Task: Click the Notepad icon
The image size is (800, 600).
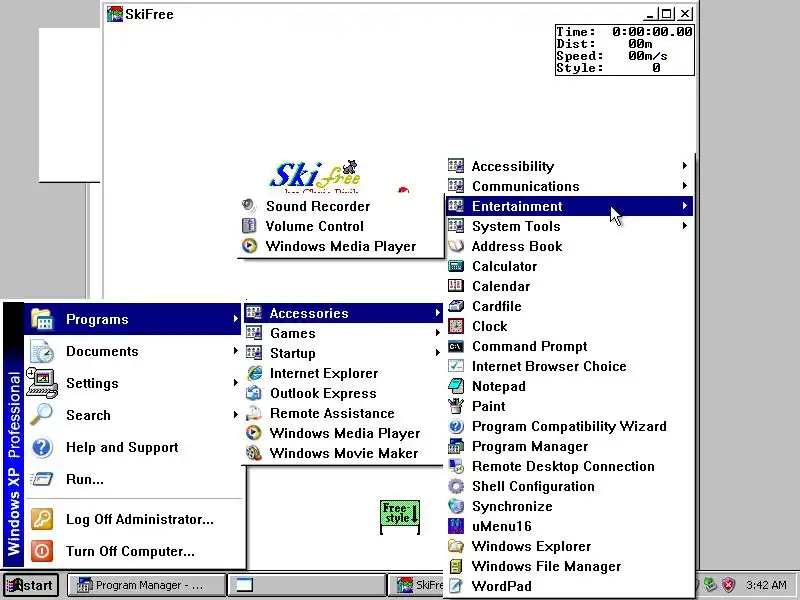Action: pyautogui.click(x=456, y=386)
